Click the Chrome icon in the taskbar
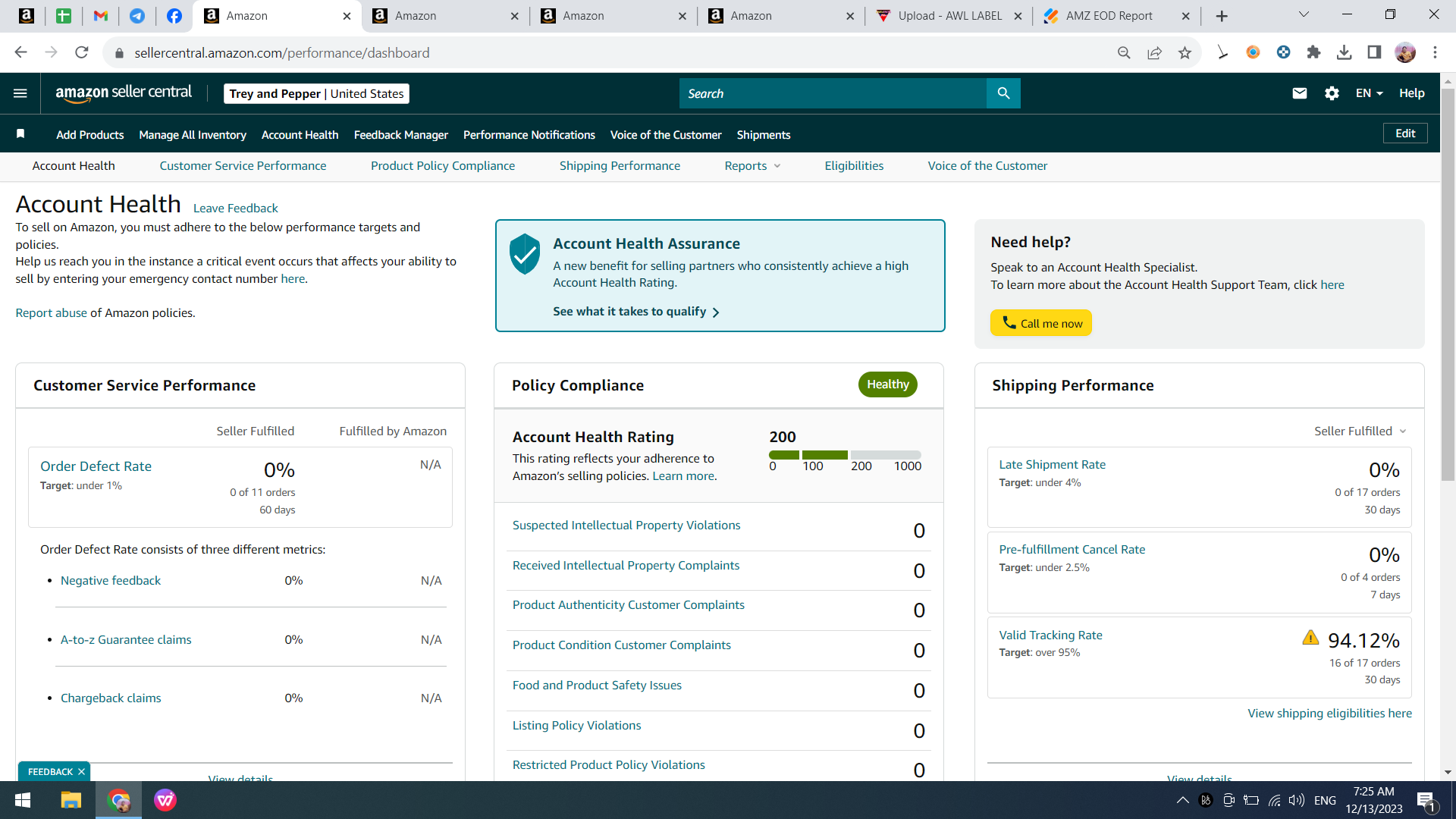This screenshot has width=1456, height=819. point(118,800)
